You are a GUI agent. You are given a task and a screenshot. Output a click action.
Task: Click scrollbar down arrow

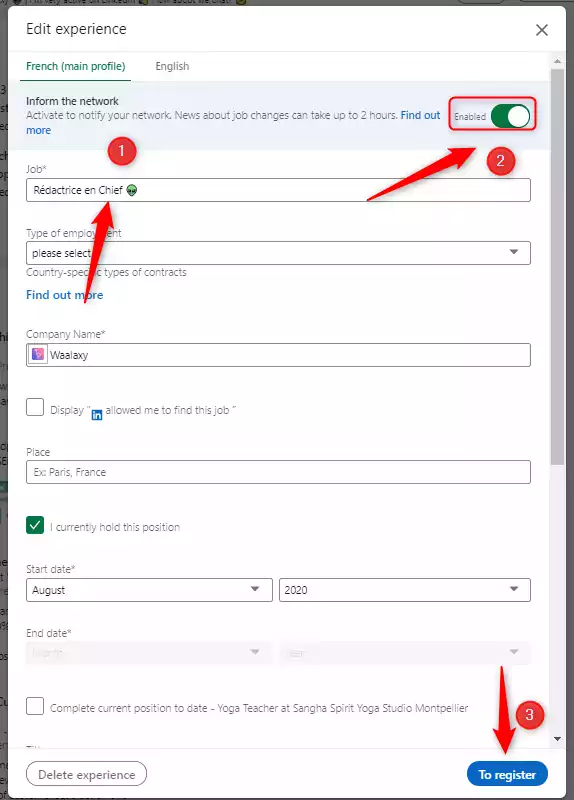pyautogui.click(x=557, y=739)
